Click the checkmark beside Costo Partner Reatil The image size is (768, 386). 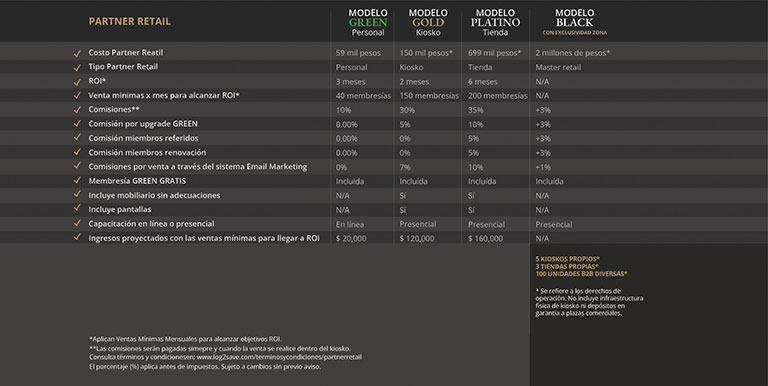[77, 53]
